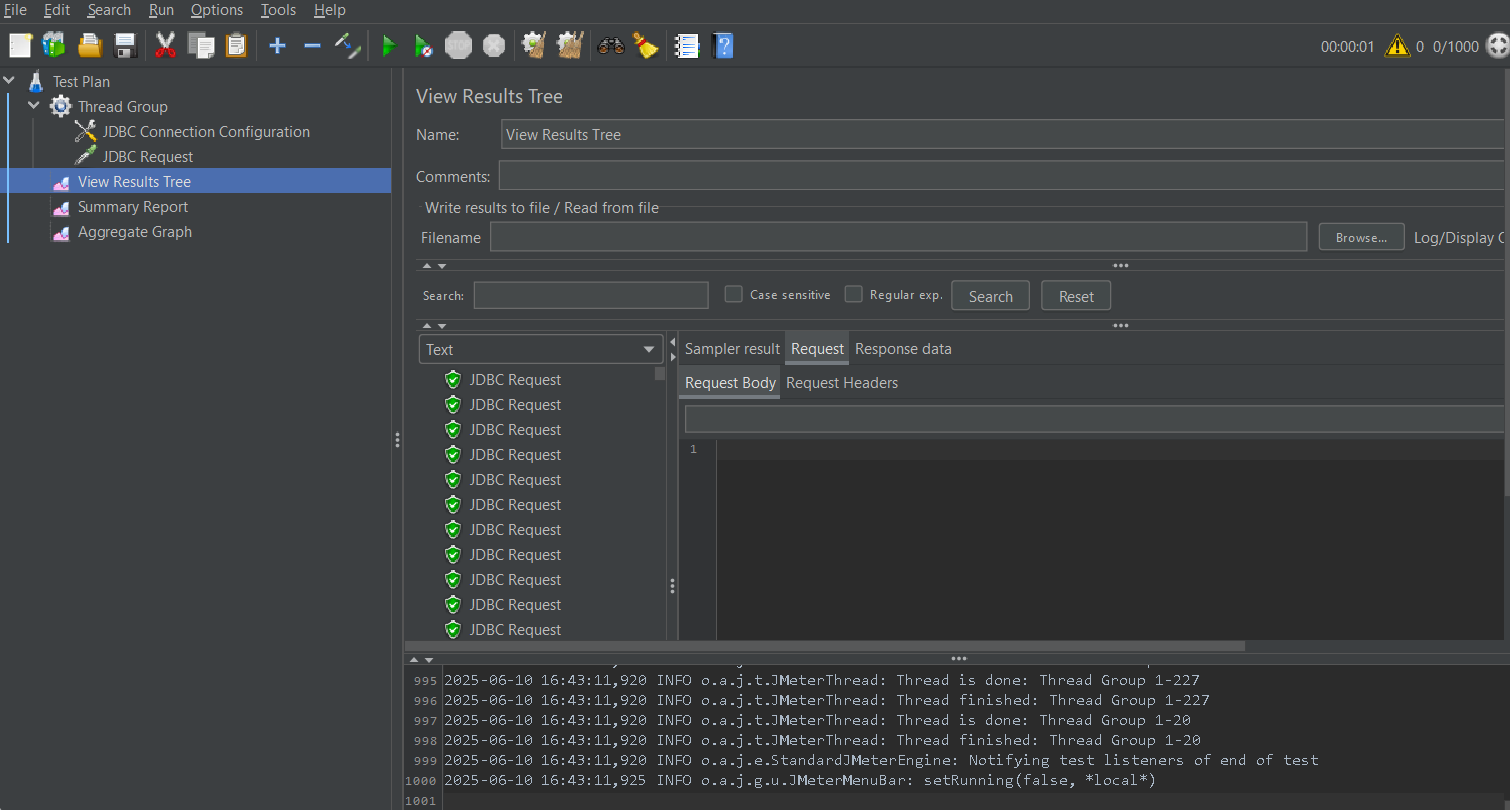Switch to the Response data tab

pos(903,349)
